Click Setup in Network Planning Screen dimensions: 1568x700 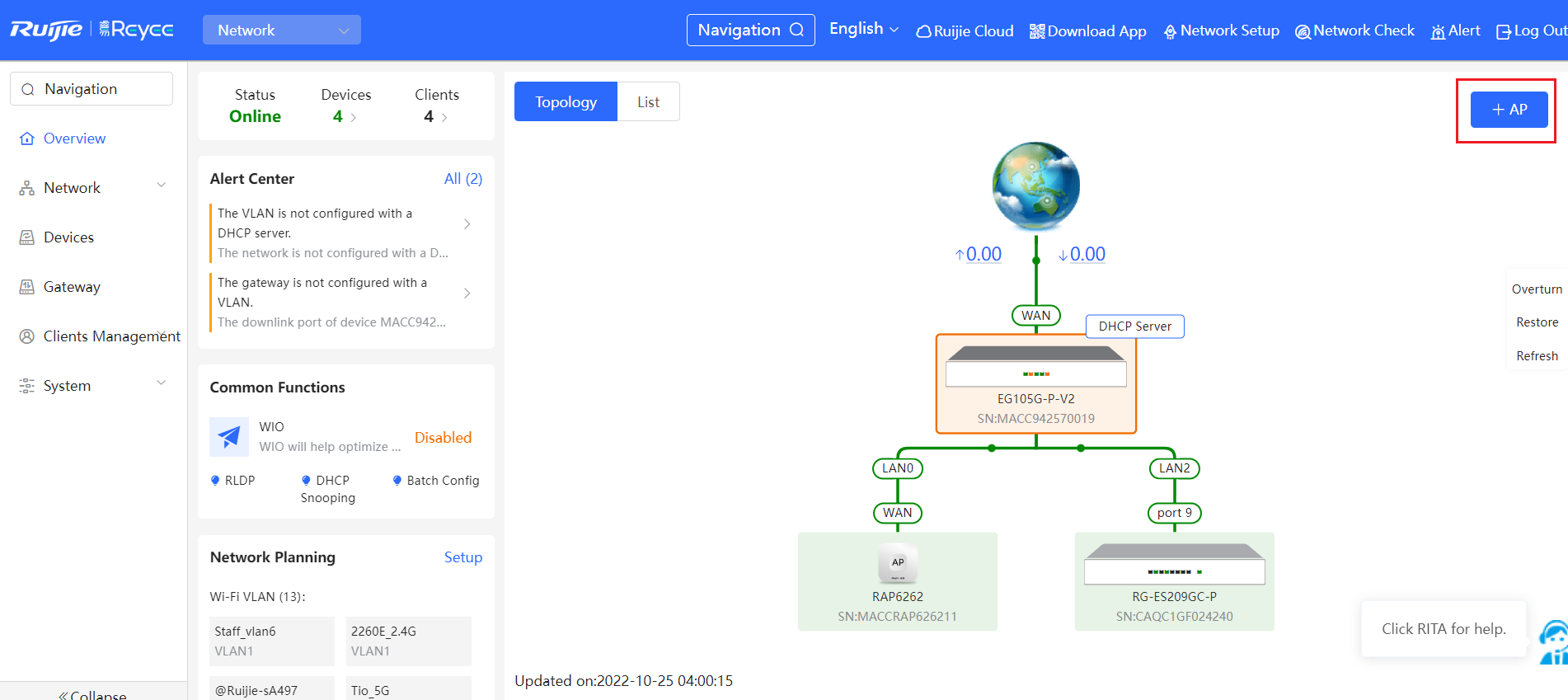[x=463, y=557]
